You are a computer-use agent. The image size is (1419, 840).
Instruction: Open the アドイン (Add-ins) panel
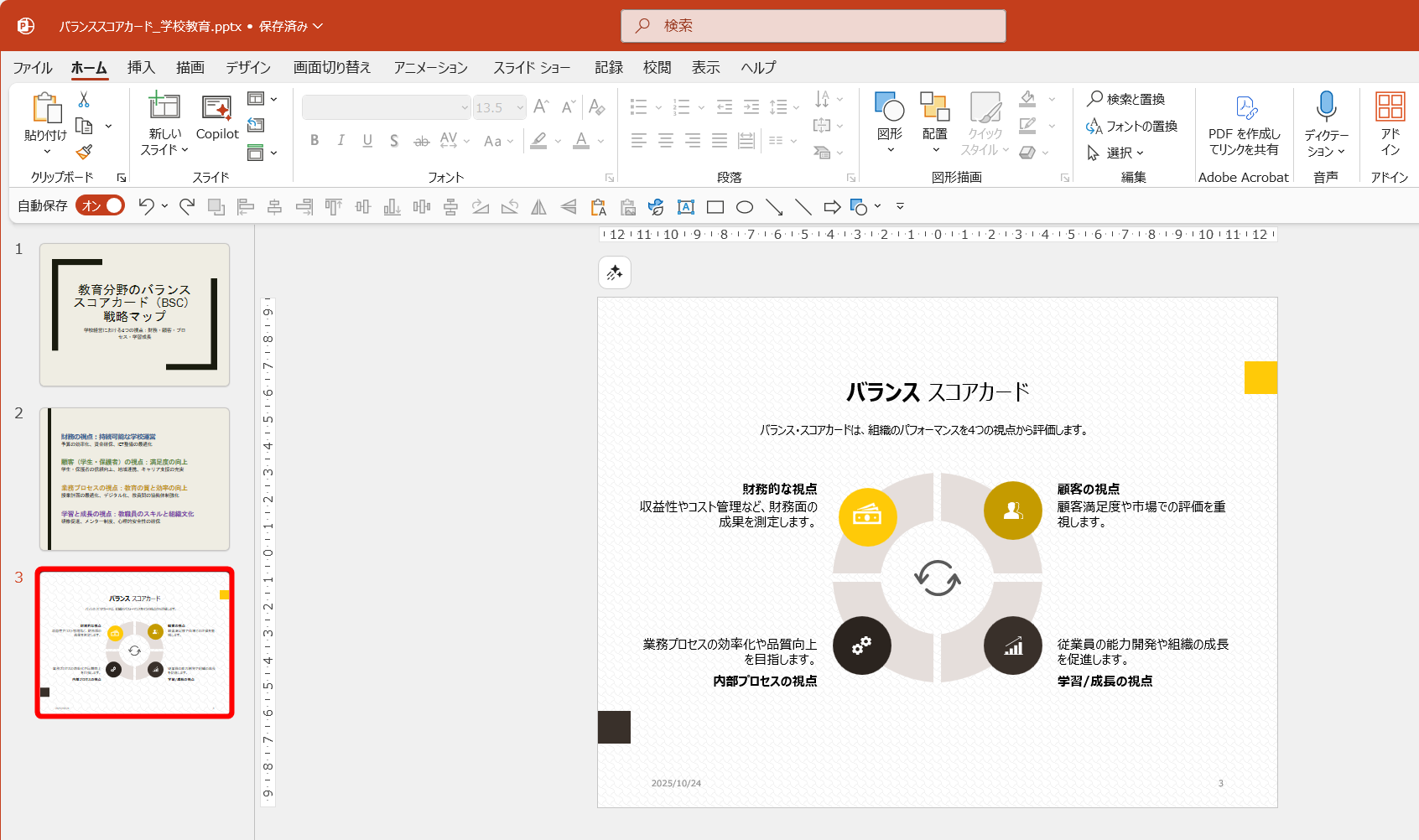pos(1390,124)
